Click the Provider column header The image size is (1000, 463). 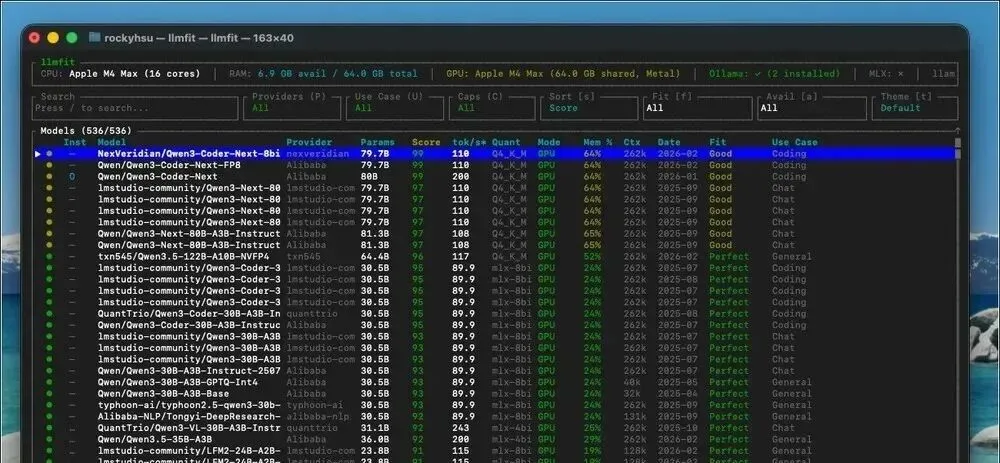(x=309, y=142)
